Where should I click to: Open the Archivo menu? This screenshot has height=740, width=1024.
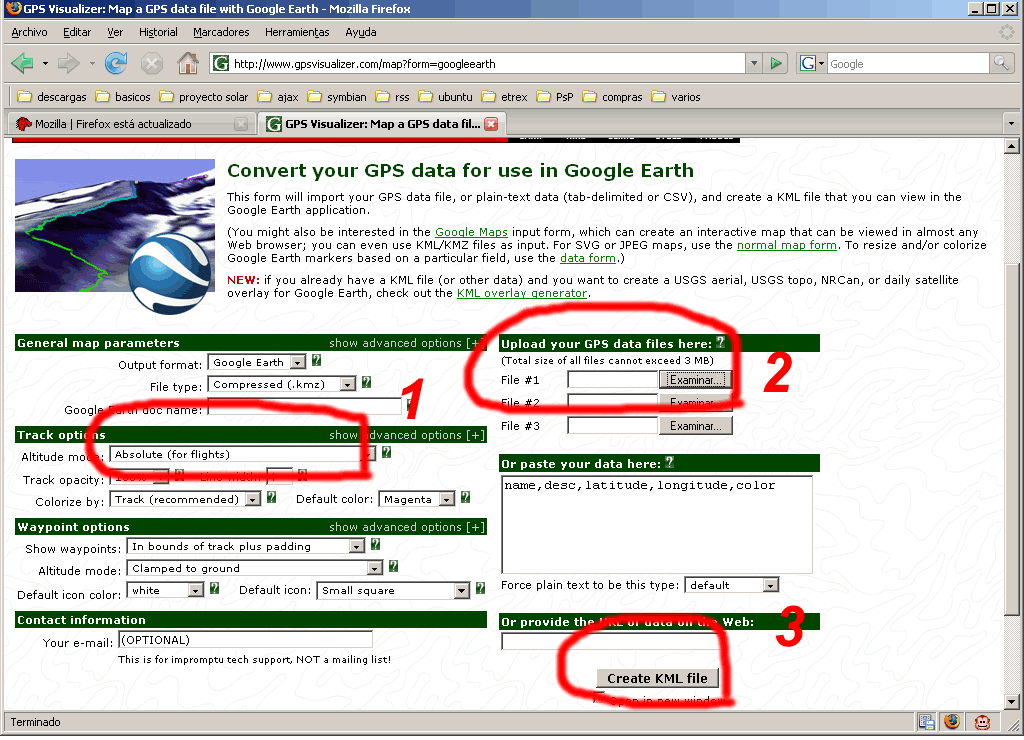coord(29,32)
